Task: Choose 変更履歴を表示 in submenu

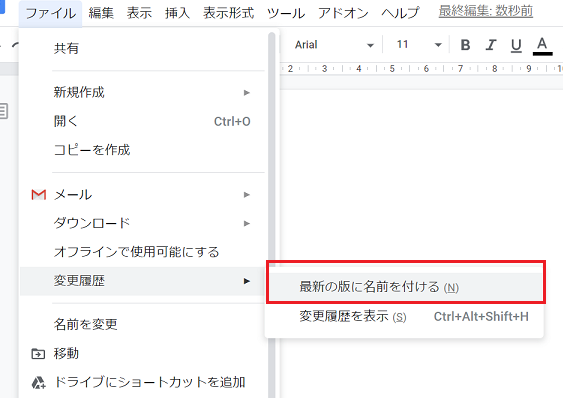Action: [x=405, y=316]
